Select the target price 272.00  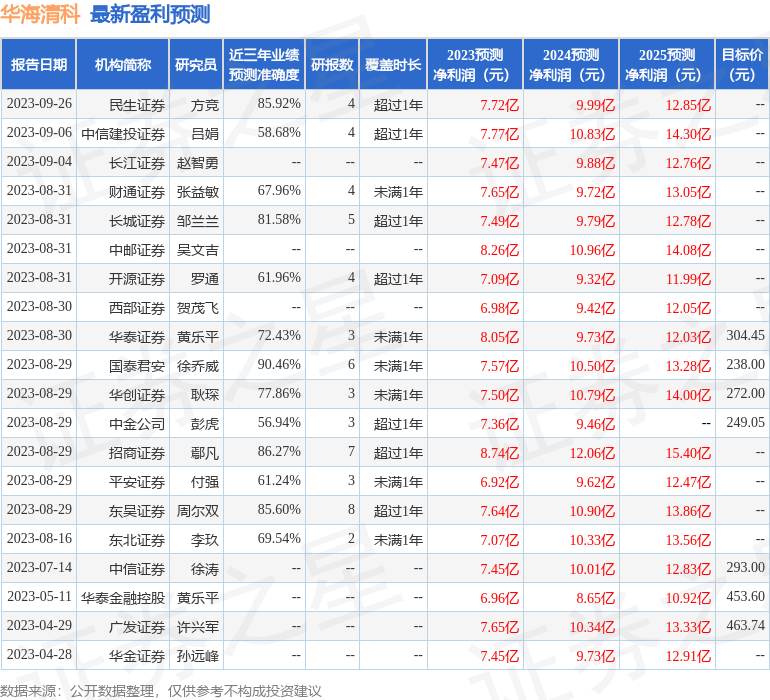pos(745,393)
